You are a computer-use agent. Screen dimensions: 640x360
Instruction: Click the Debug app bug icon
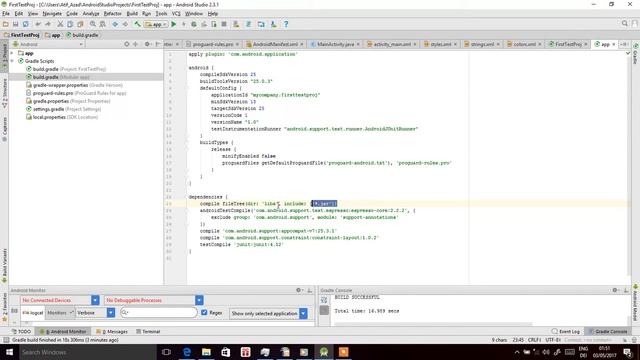click(x=194, y=24)
